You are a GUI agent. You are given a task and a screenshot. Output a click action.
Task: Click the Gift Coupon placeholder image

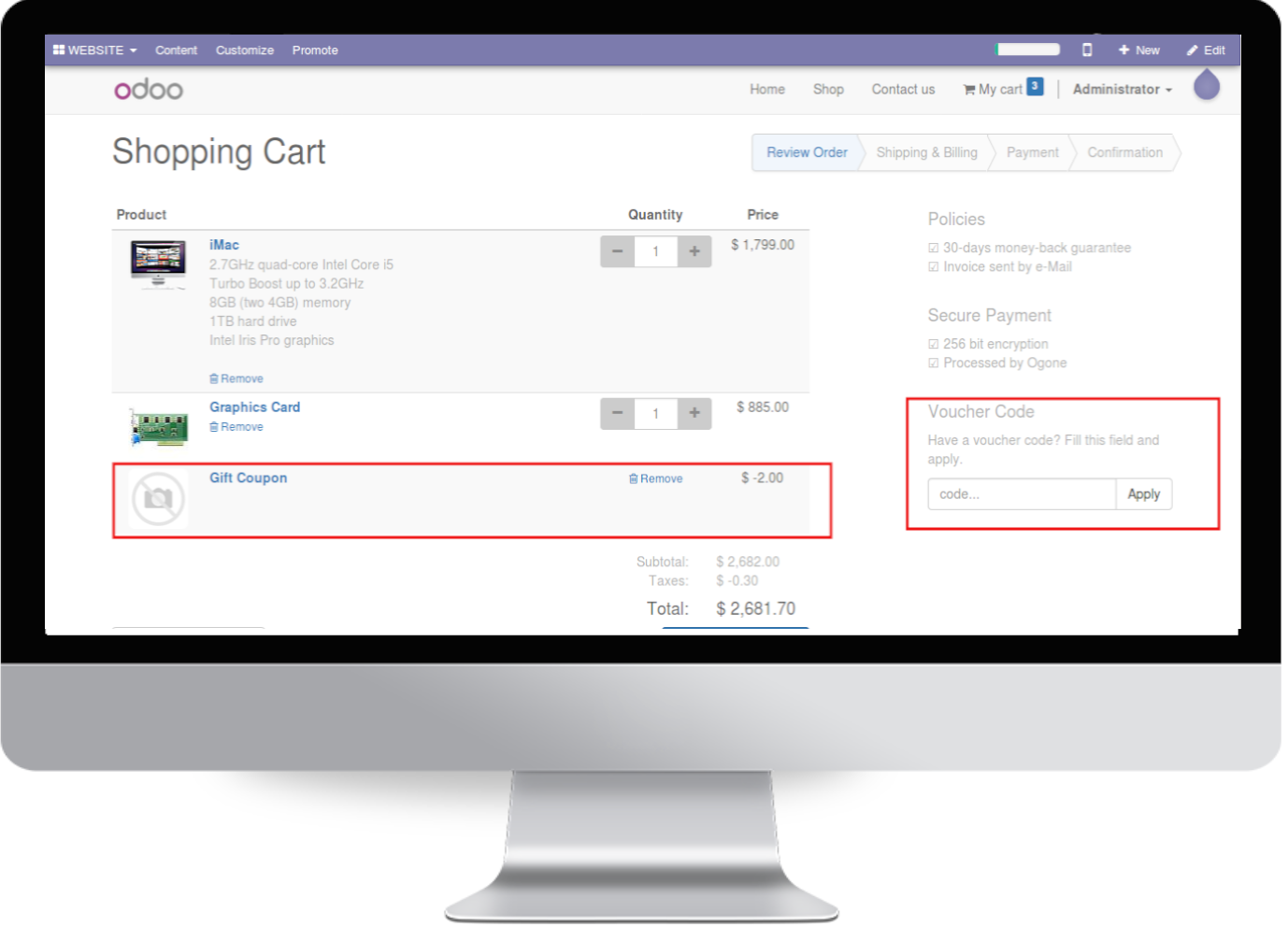point(158,499)
